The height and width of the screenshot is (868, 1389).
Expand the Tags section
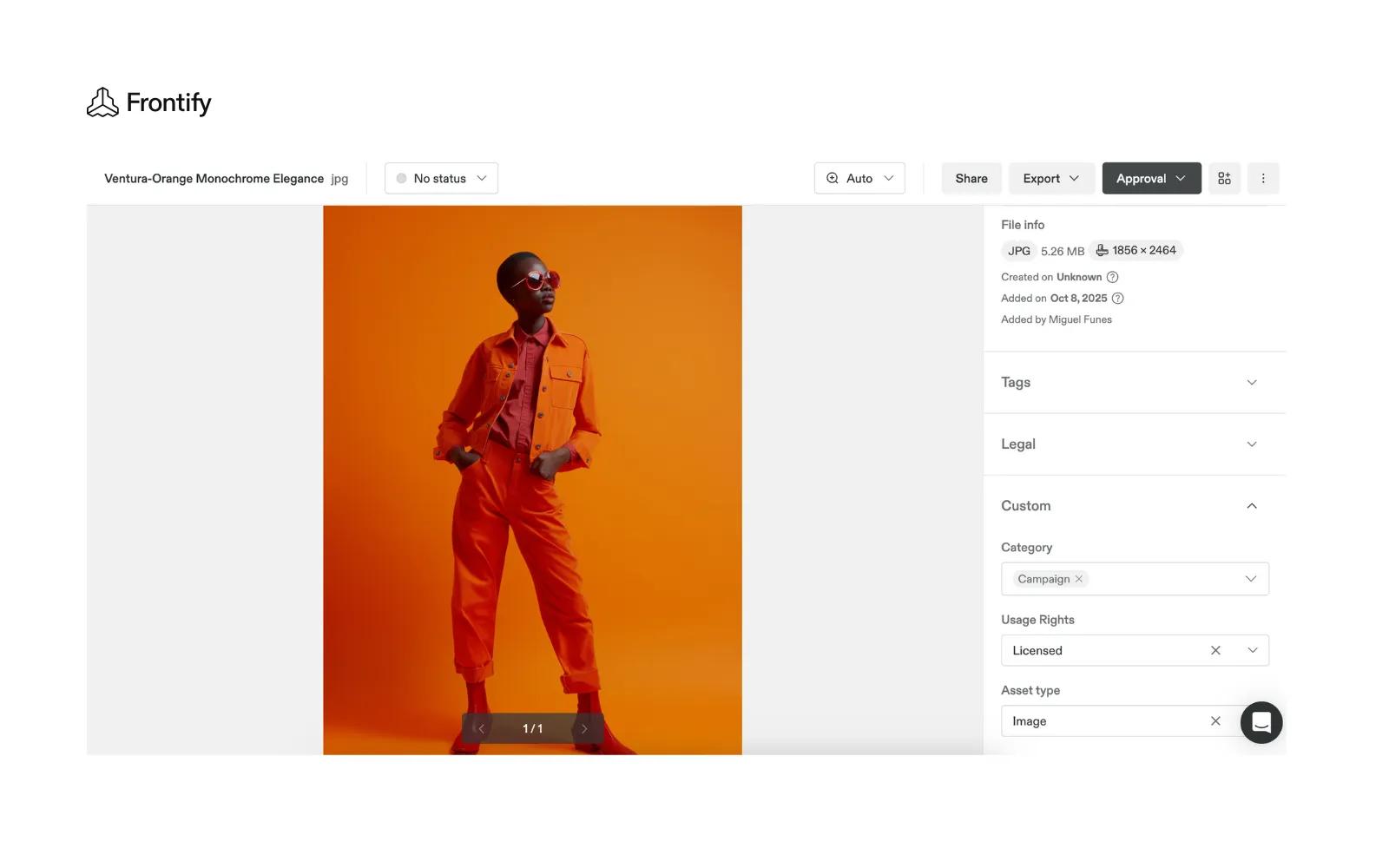1251,382
